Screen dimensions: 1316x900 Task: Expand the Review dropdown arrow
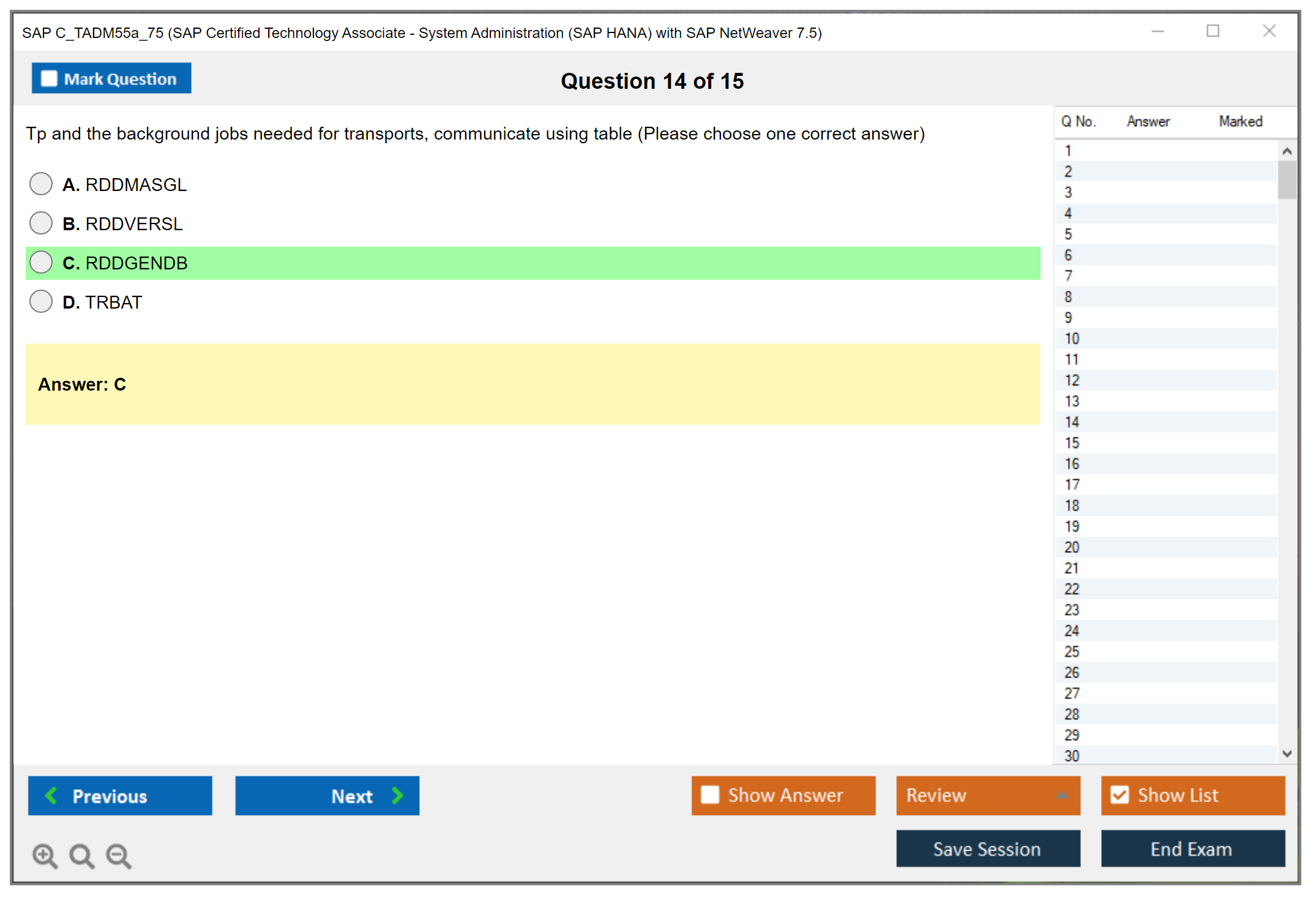[x=1062, y=795]
